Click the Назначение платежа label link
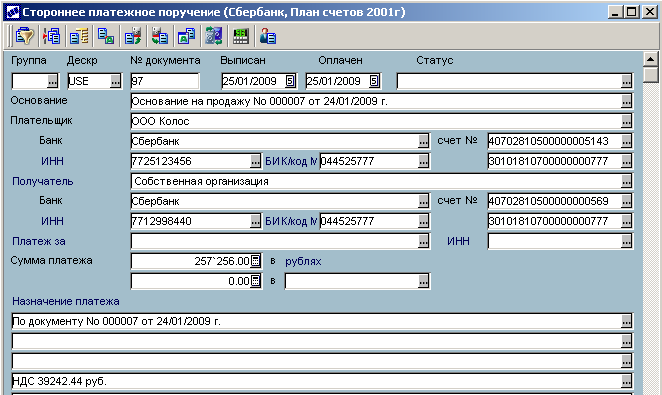 click(66, 301)
